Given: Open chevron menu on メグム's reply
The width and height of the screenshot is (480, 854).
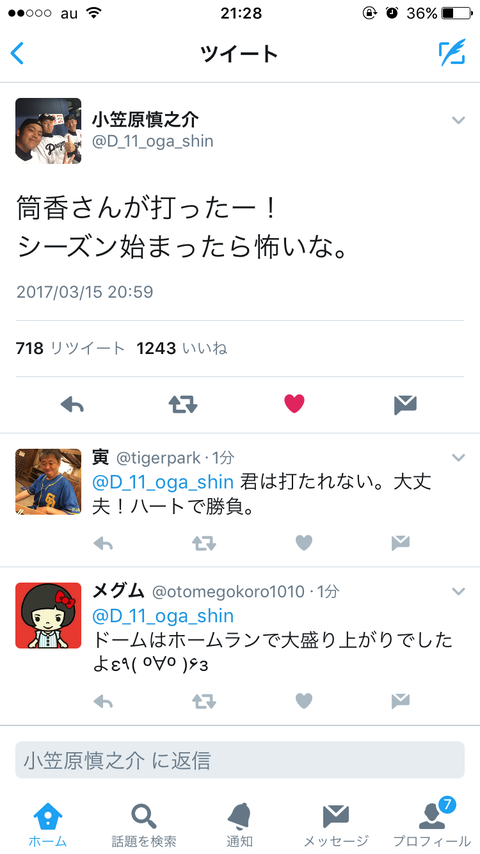Looking at the screenshot, I should click(x=458, y=591).
